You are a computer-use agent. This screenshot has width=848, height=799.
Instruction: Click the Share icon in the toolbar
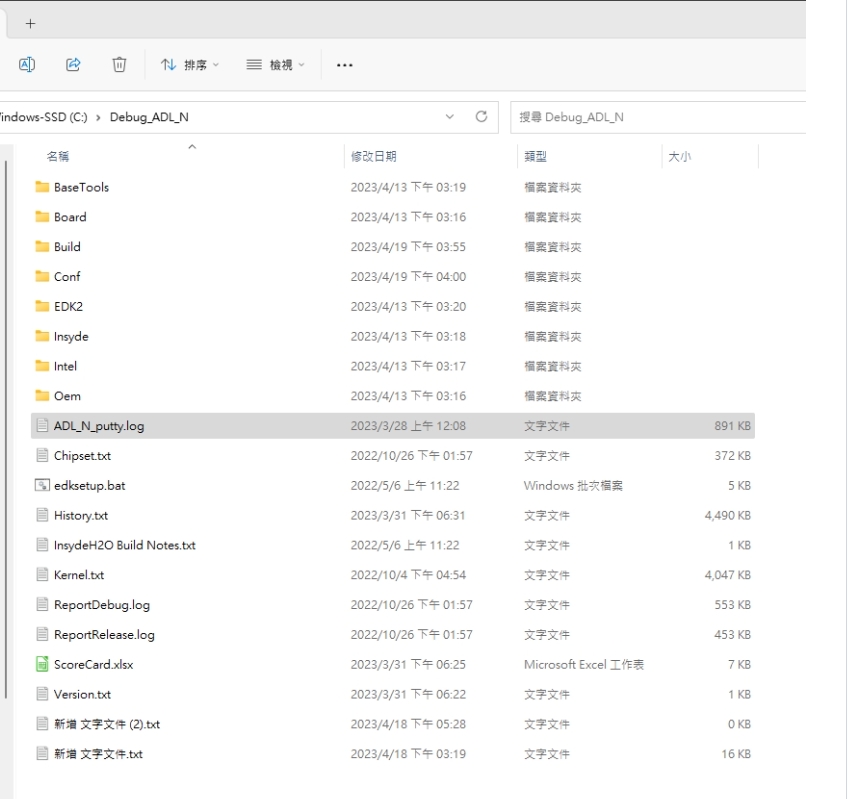coord(73,64)
